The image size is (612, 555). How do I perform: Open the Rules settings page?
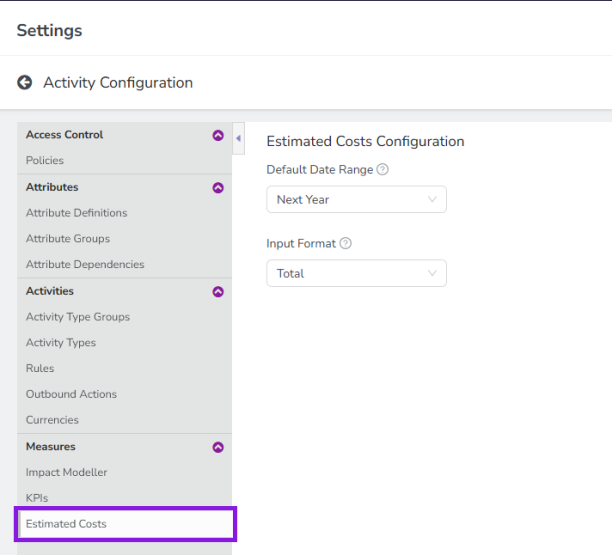[40, 369]
